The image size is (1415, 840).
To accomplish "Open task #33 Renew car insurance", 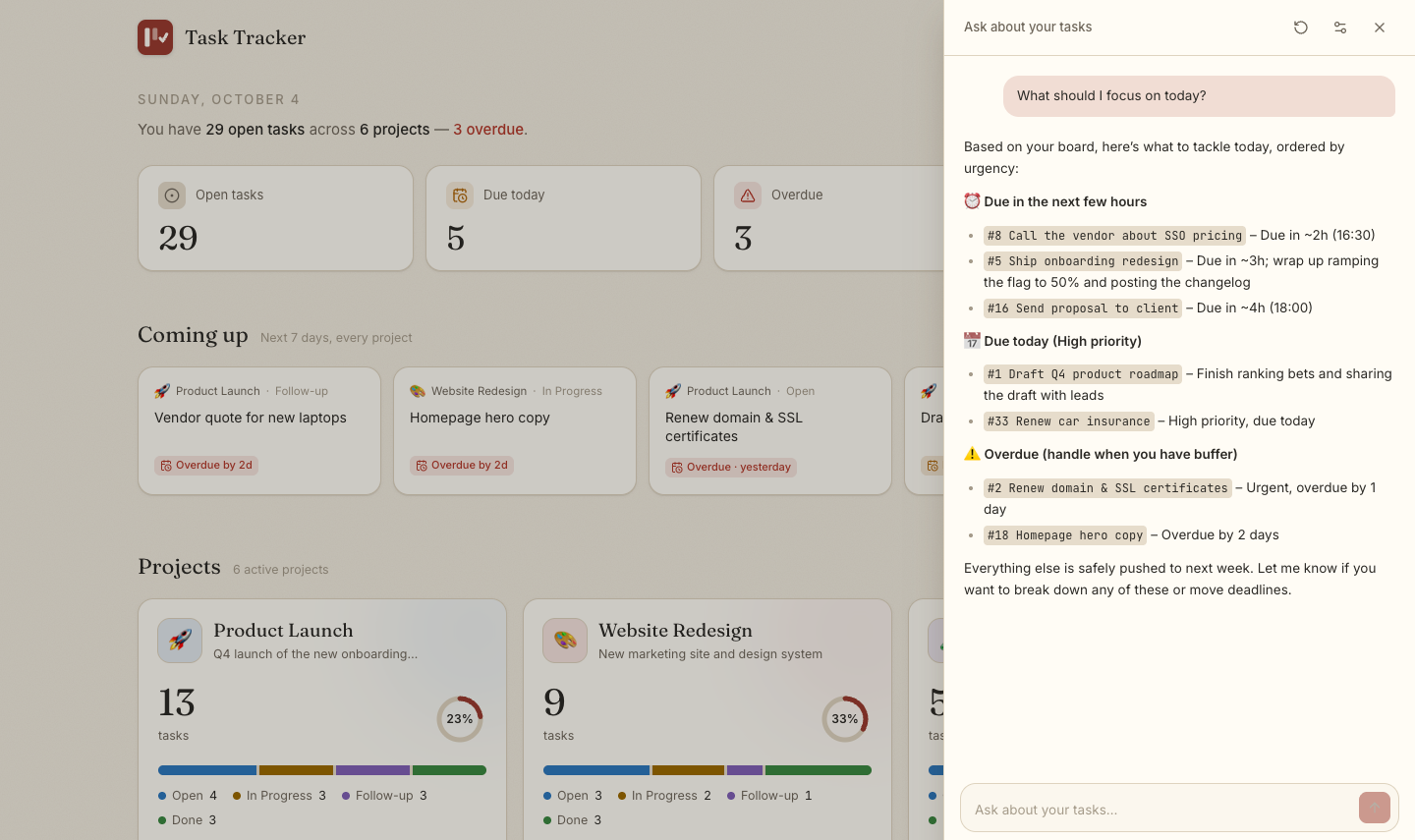I will 1069,421.
